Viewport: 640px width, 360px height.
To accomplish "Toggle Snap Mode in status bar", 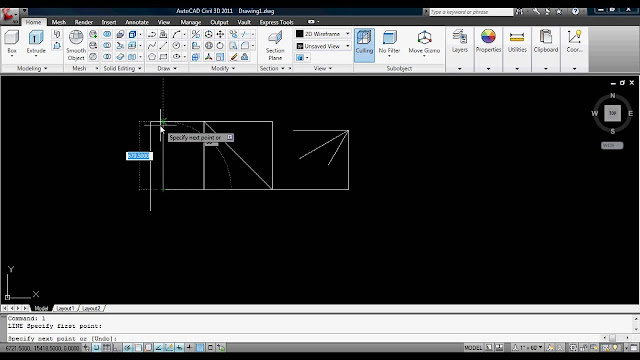I will pos(96,348).
